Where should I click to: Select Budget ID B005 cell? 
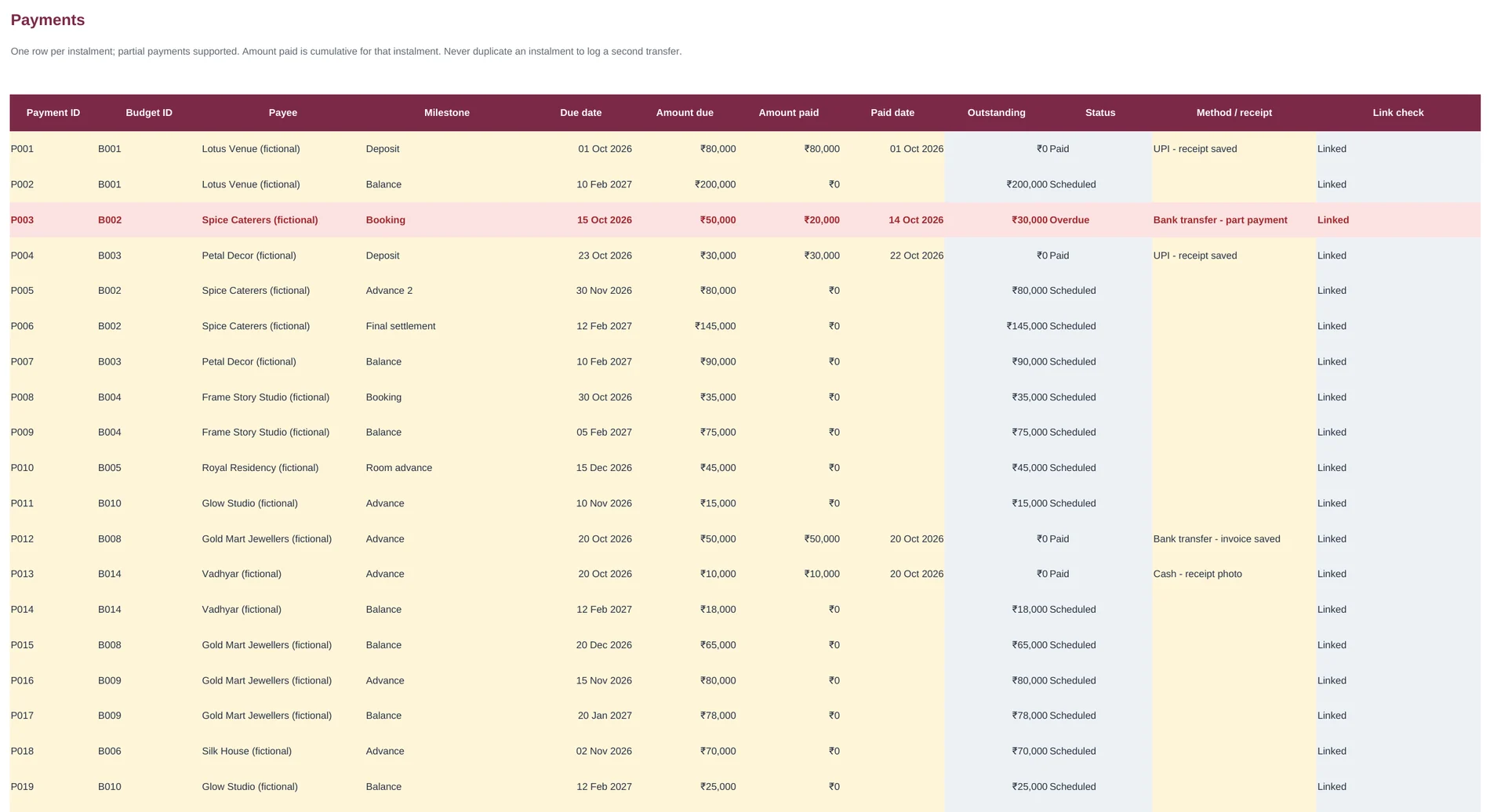point(149,468)
